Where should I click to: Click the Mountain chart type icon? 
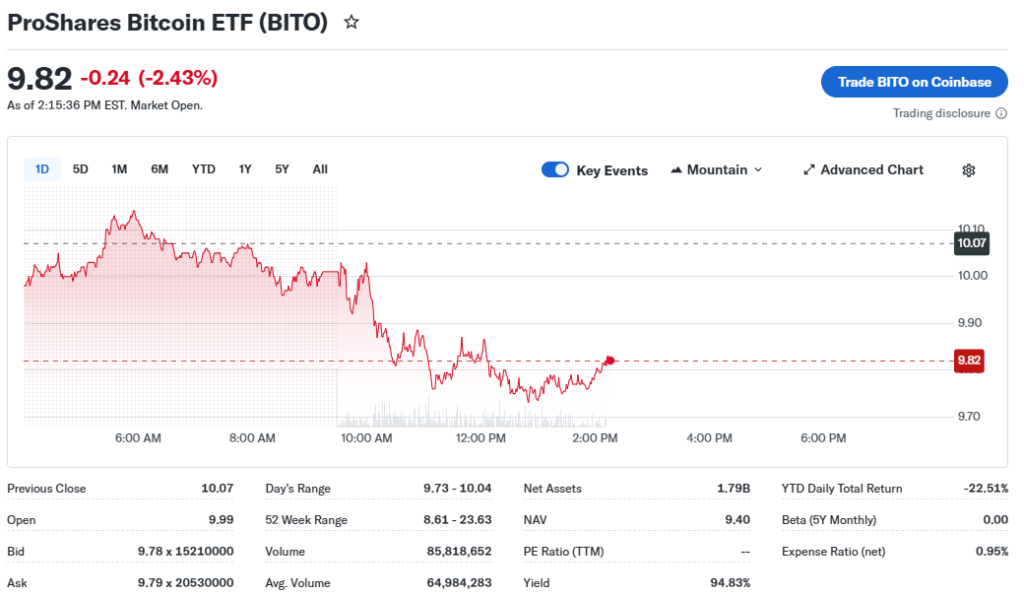pyautogui.click(x=676, y=170)
